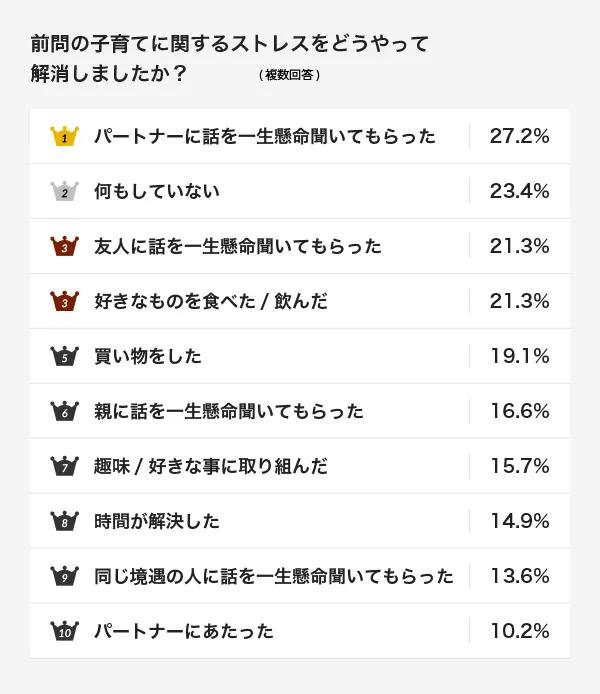Click the gold rank 1 crown icon

coord(65,136)
